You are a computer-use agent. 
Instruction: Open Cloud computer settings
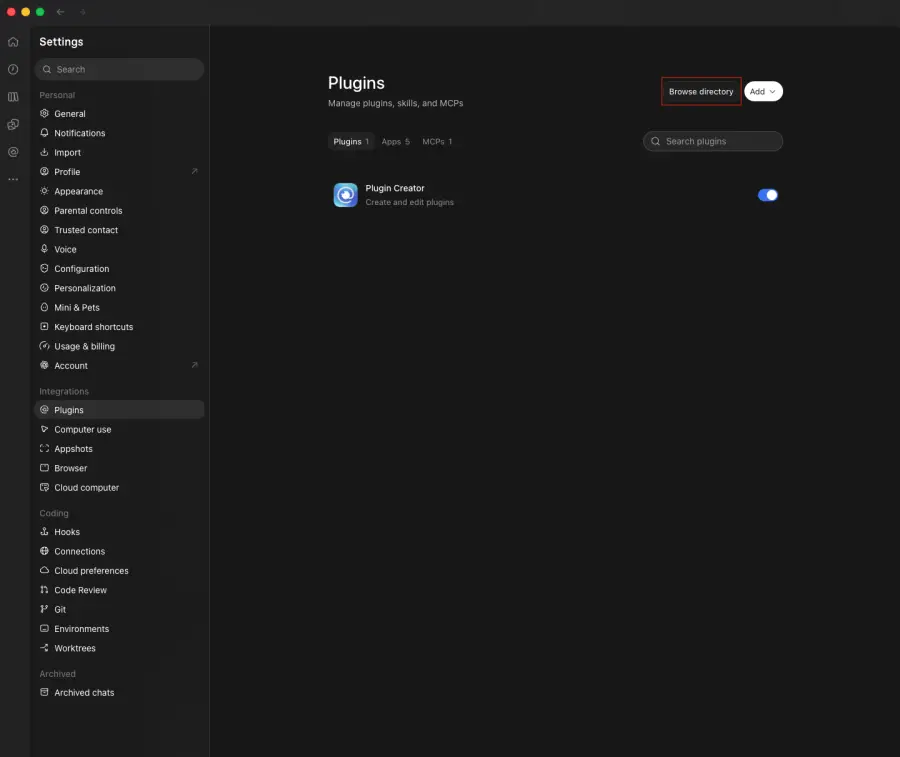[119, 487]
